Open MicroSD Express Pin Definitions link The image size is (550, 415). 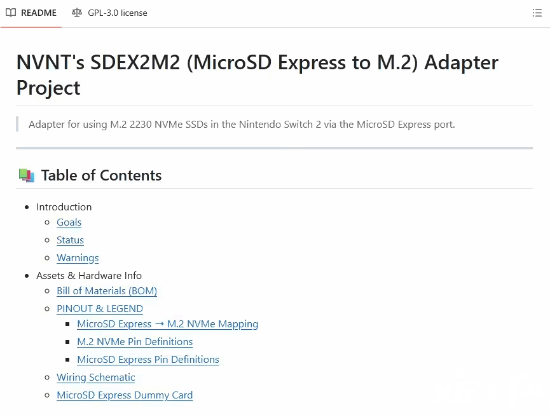(148, 360)
